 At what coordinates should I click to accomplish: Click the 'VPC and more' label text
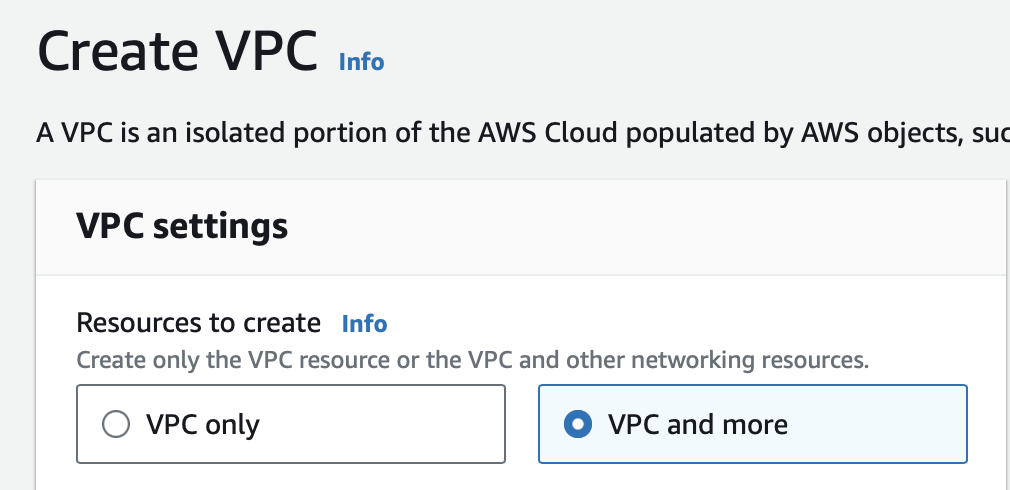coord(697,424)
